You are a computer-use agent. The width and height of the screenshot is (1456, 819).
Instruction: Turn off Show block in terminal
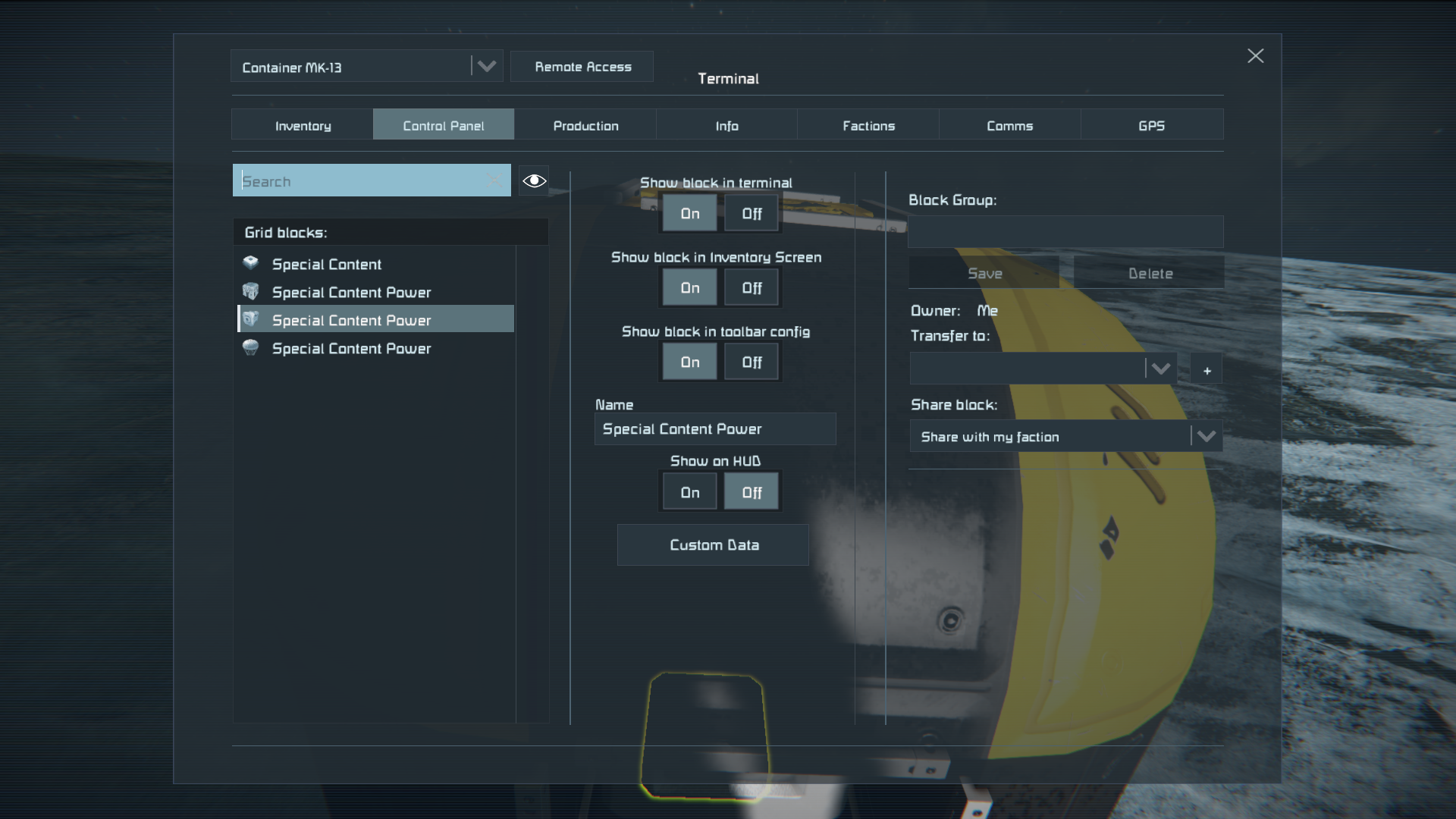coord(751,214)
